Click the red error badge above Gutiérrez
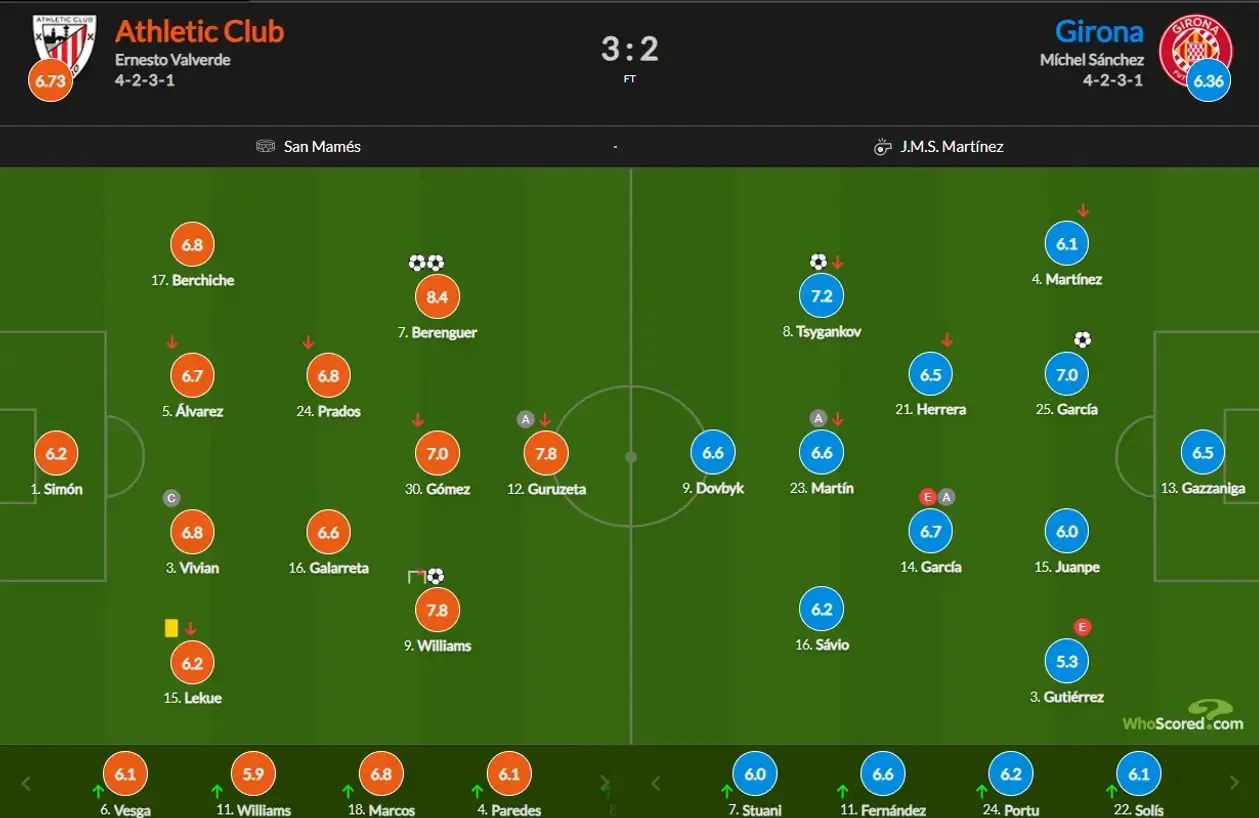Screen dimensions: 1259x818 [x=1082, y=627]
